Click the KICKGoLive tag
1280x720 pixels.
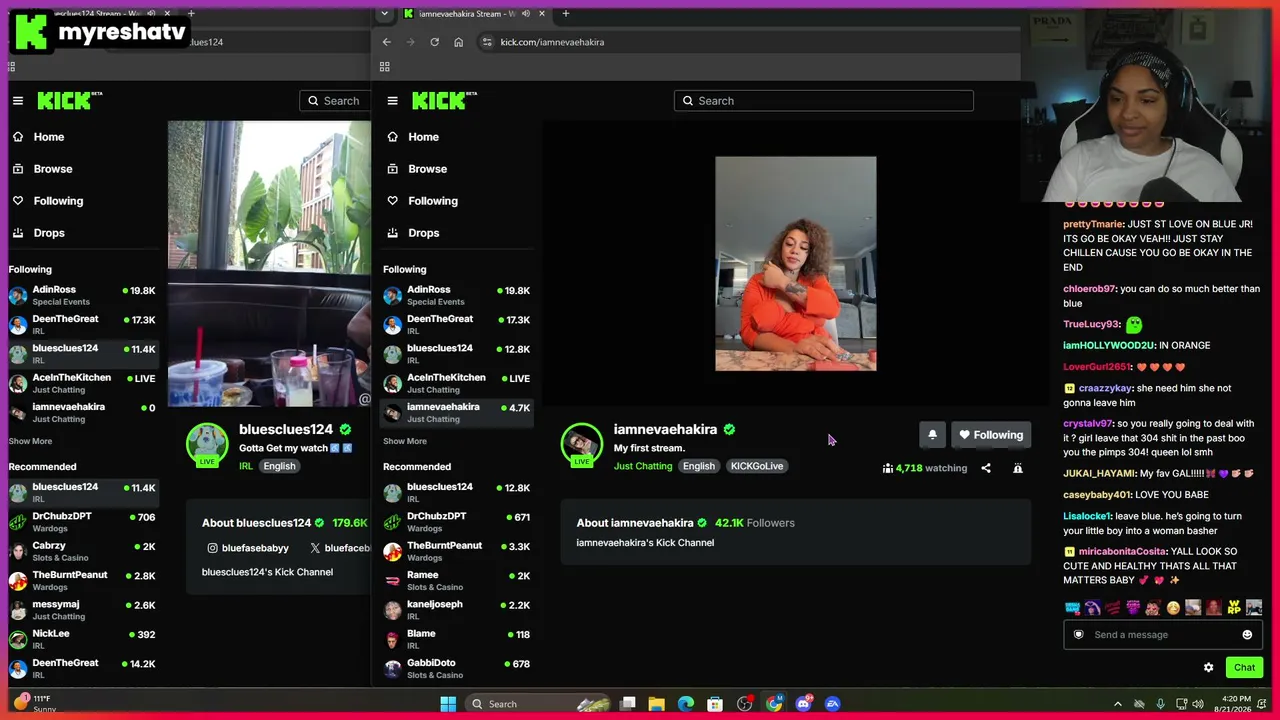(757, 466)
